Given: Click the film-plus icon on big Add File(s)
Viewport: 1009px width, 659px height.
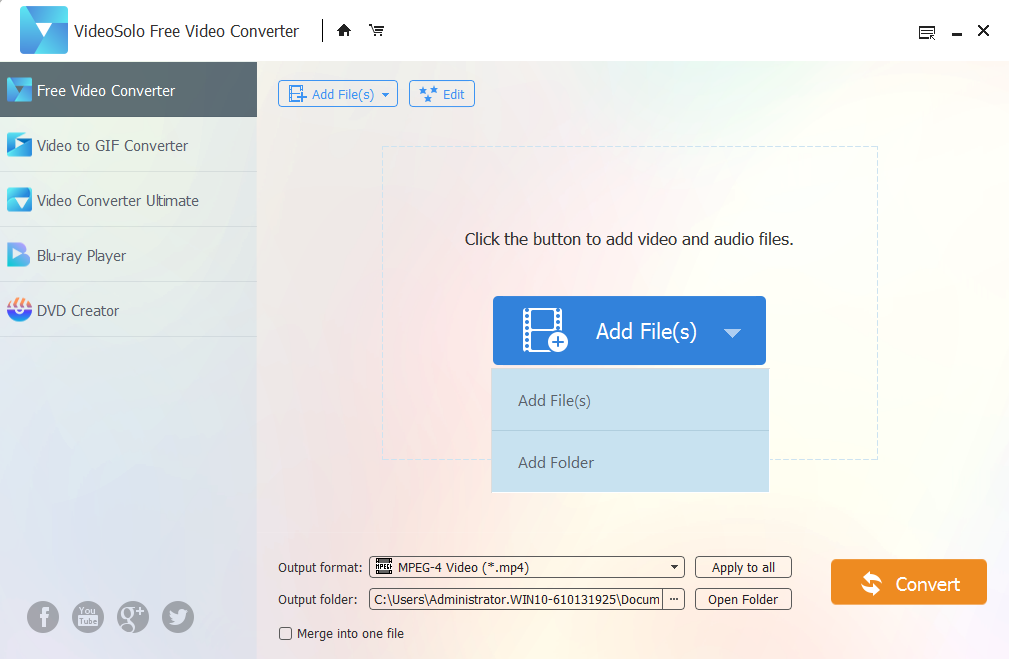Looking at the screenshot, I should [545, 330].
